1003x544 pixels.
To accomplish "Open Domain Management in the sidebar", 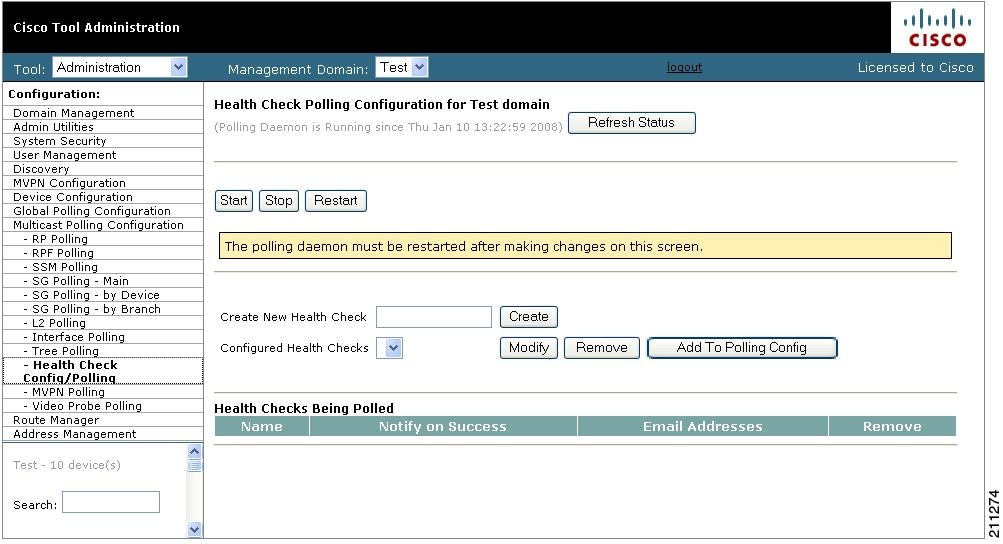I will (x=74, y=113).
